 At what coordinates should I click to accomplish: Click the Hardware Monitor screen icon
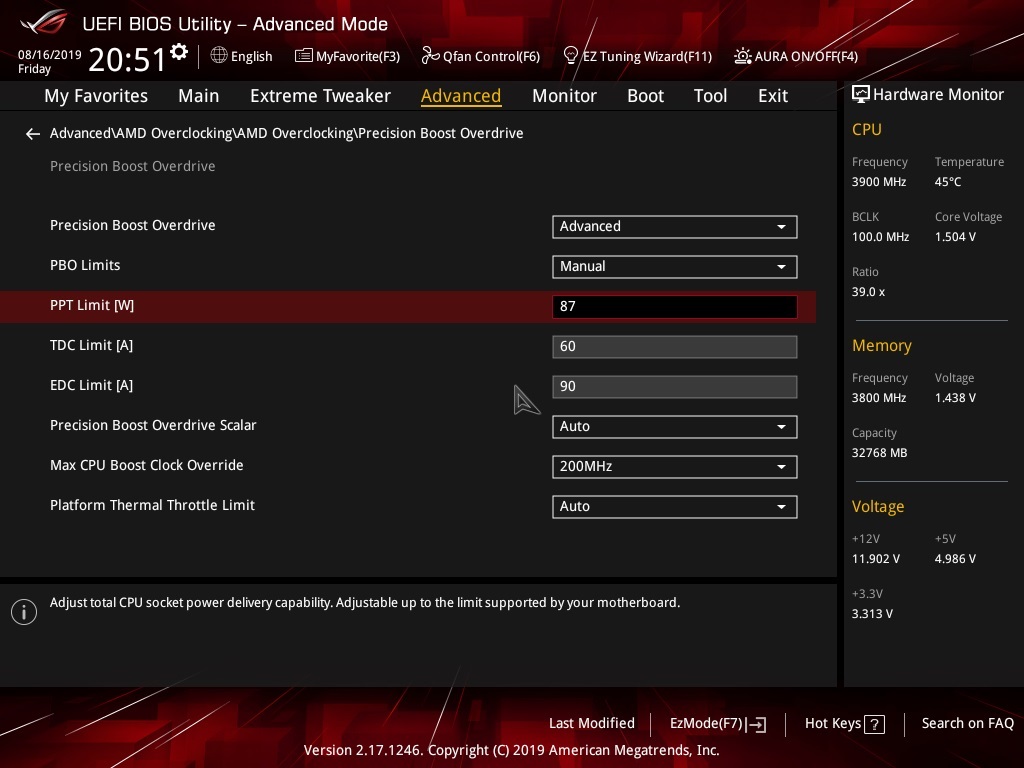pyautogui.click(x=861, y=95)
